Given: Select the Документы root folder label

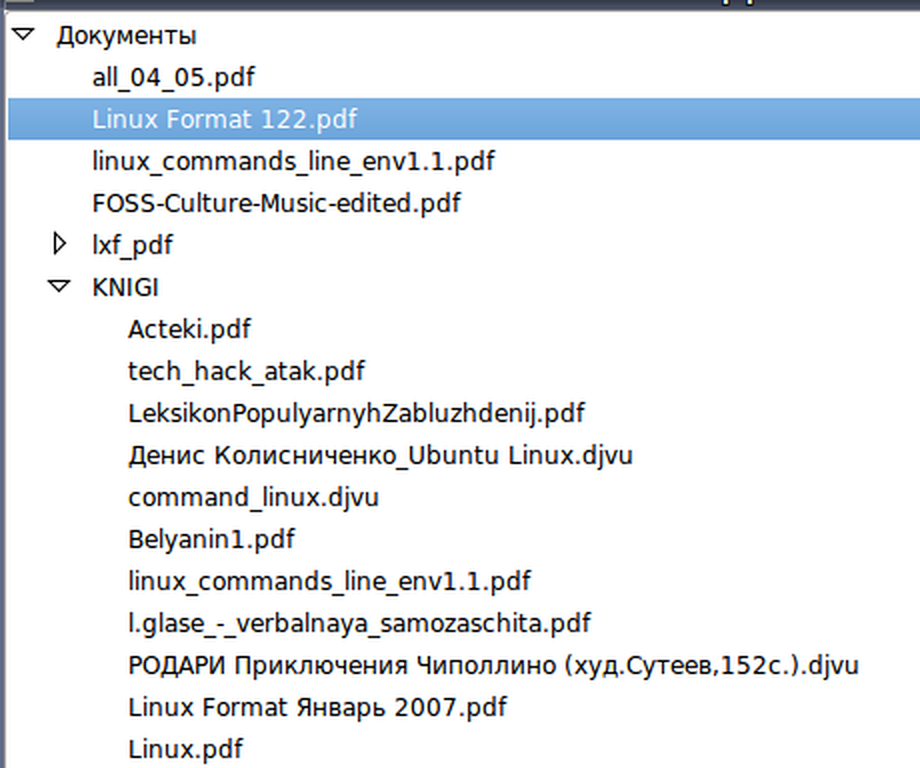Looking at the screenshot, I should (x=126, y=36).
